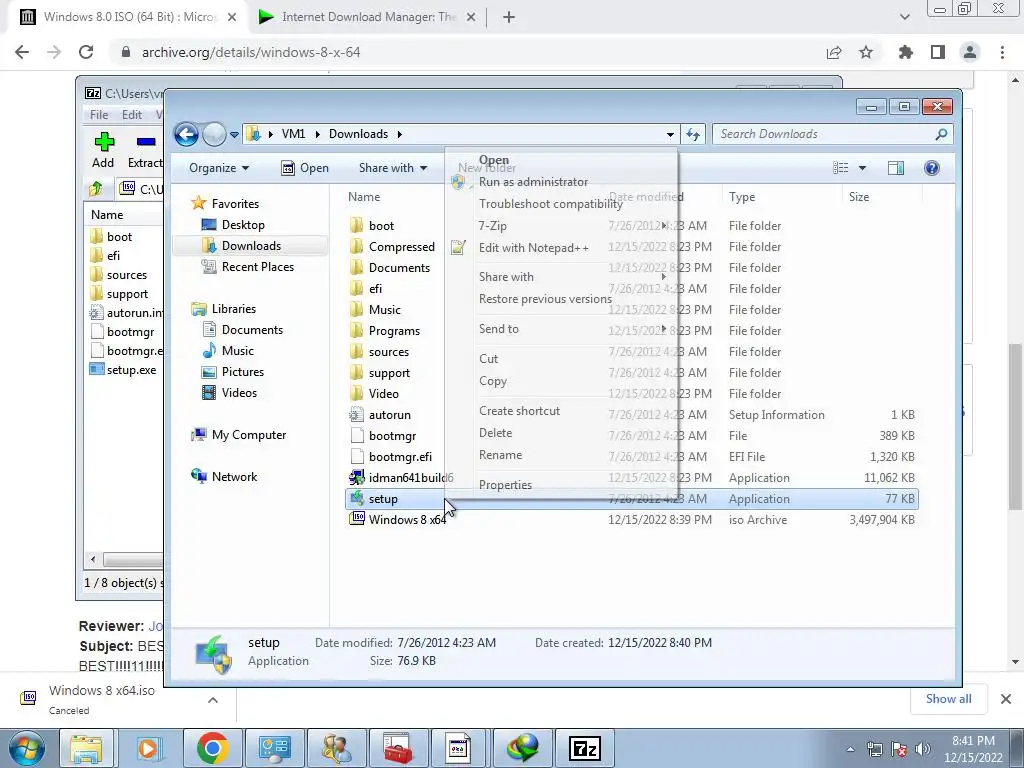Select the bootmgr.efi file in Downloads

(x=400, y=457)
